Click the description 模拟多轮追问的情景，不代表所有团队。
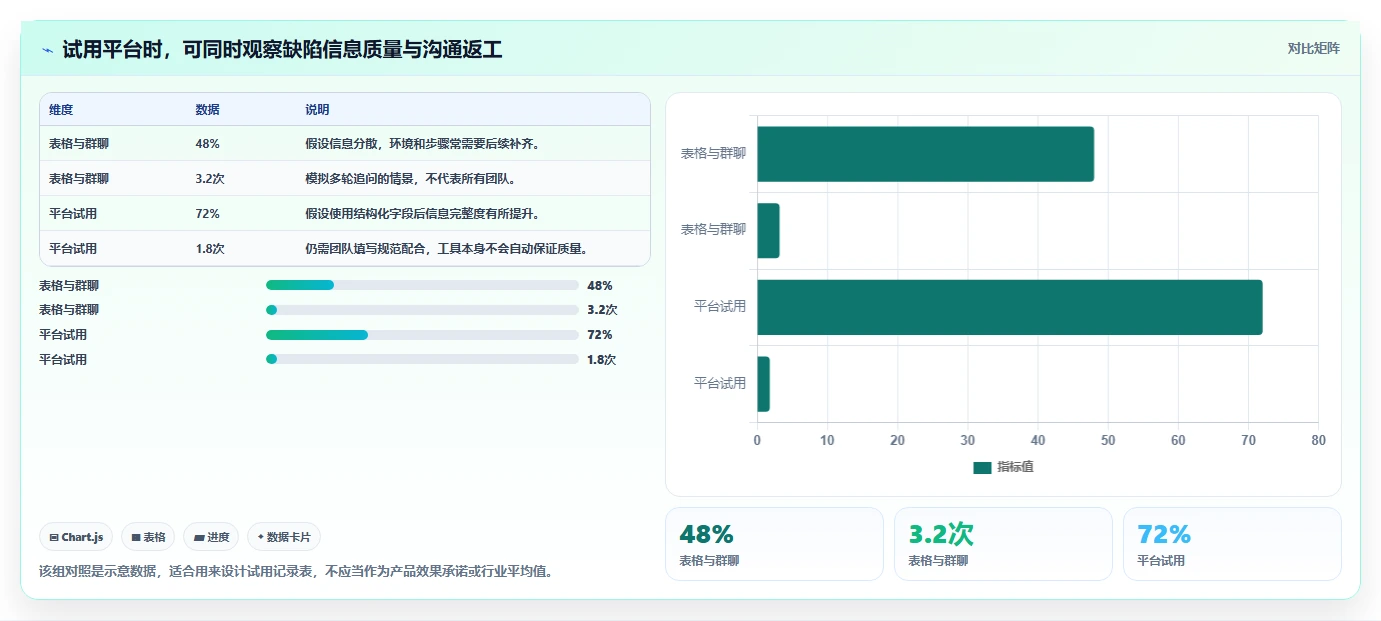The width and height of the screenshot is (1381, 621). pos(410,179)
